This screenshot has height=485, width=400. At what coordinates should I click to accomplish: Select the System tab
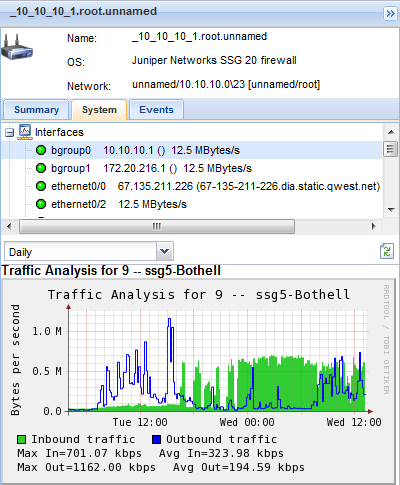coord(99,110)
